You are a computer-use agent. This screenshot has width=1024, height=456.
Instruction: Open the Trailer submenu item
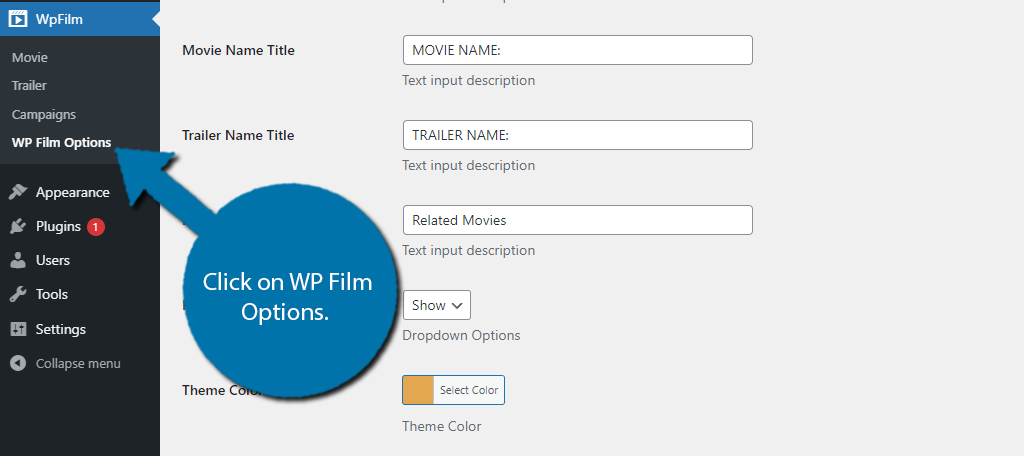pyautogui.click(x=29, y=86)
